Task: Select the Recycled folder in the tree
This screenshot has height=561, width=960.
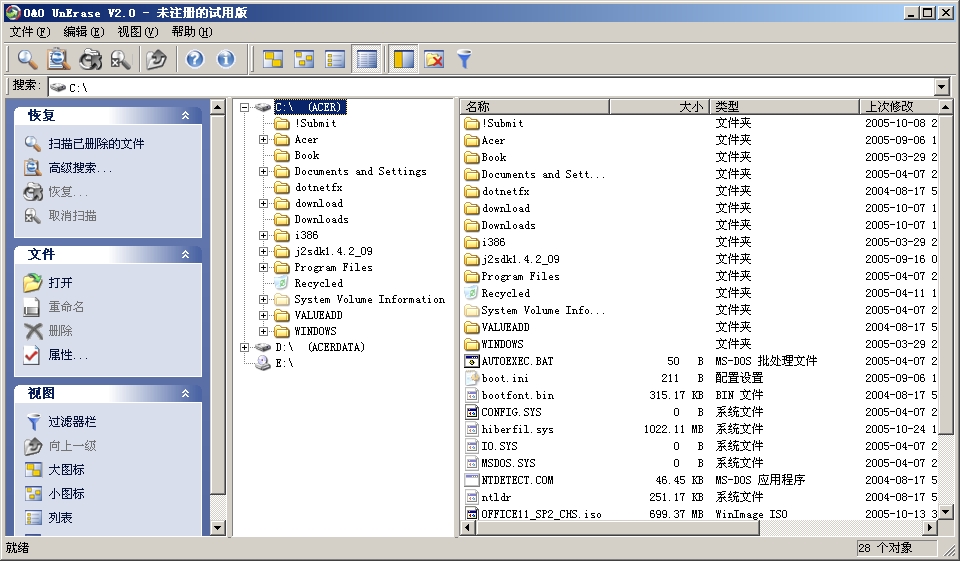Action: (x=318, y=284)
